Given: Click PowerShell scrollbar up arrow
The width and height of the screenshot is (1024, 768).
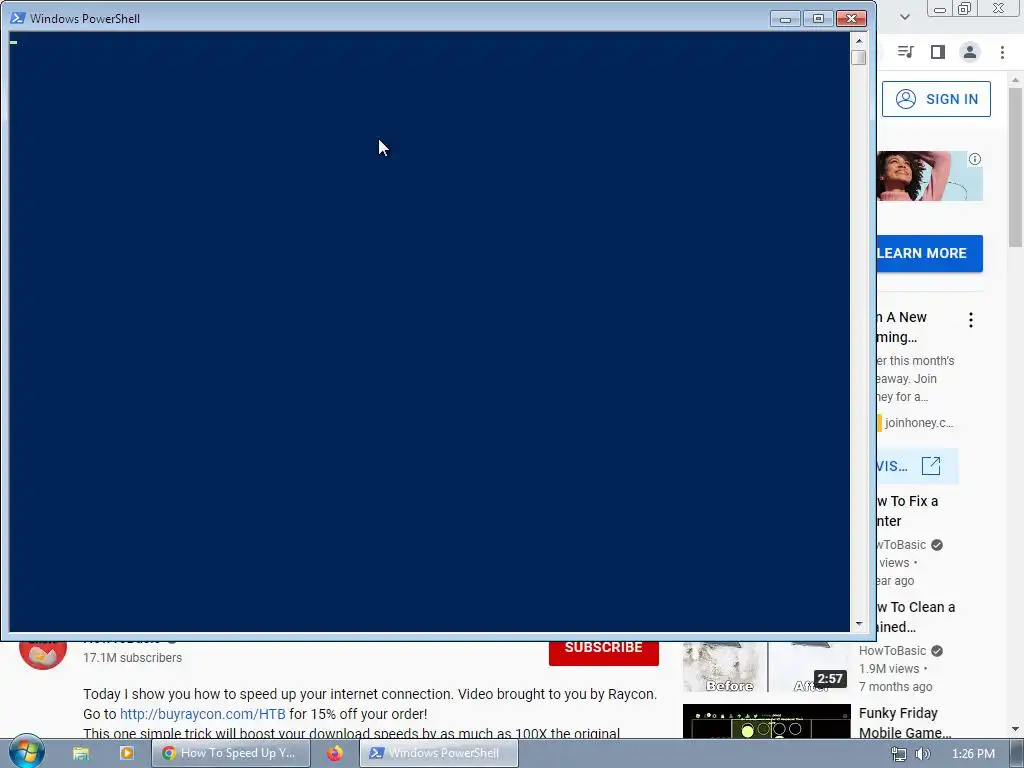Looking at the screenshot, I should 859,40.
